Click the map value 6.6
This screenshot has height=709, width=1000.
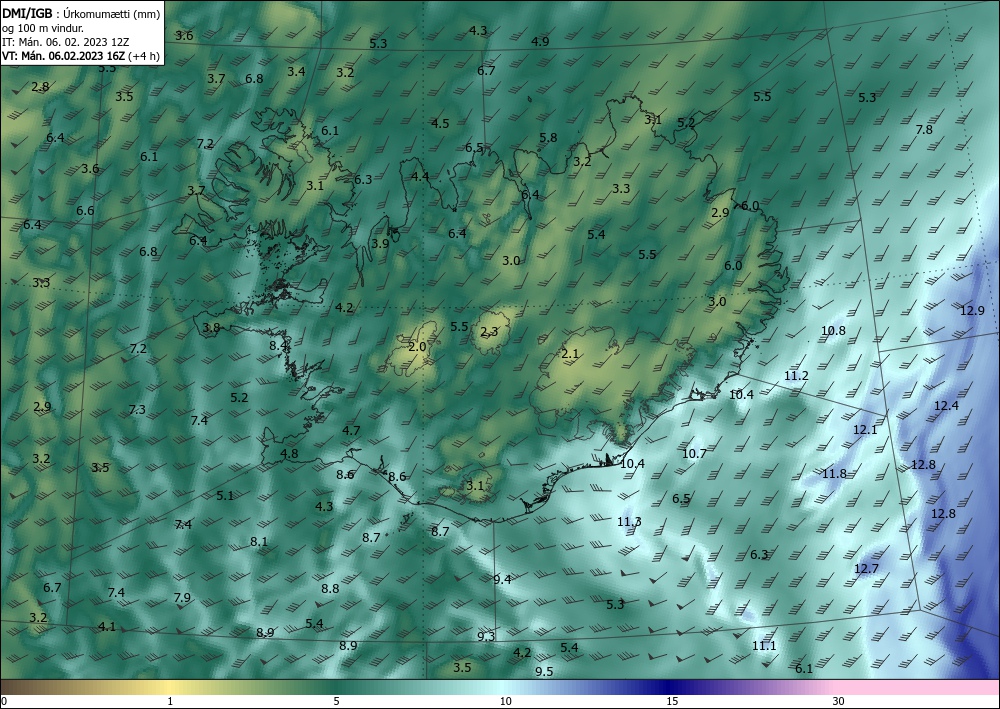click(x=85, y=211)
